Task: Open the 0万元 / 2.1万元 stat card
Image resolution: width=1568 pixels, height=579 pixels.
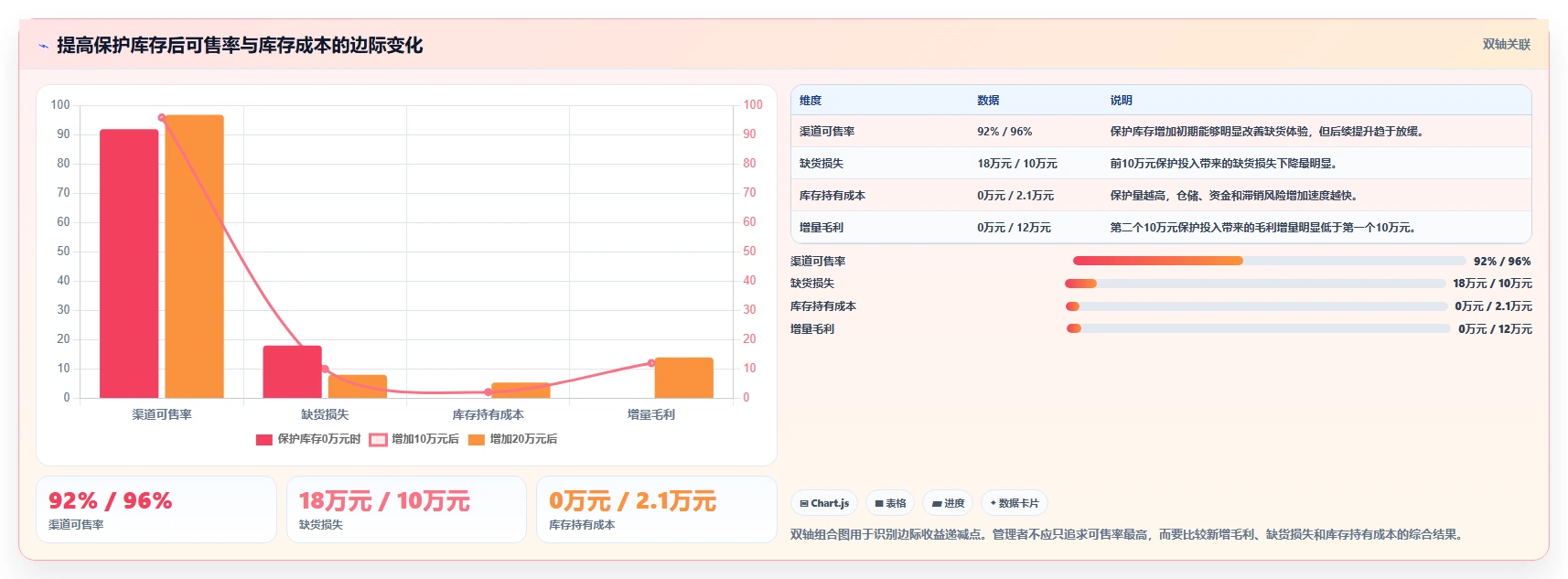Action: (656, 509)
